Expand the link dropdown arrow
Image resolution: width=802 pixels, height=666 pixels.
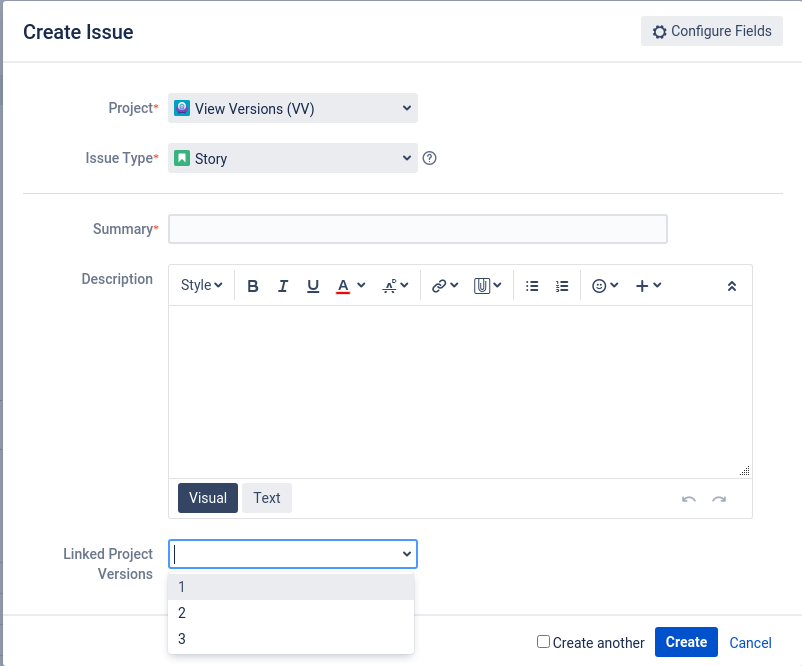point(454,285)
